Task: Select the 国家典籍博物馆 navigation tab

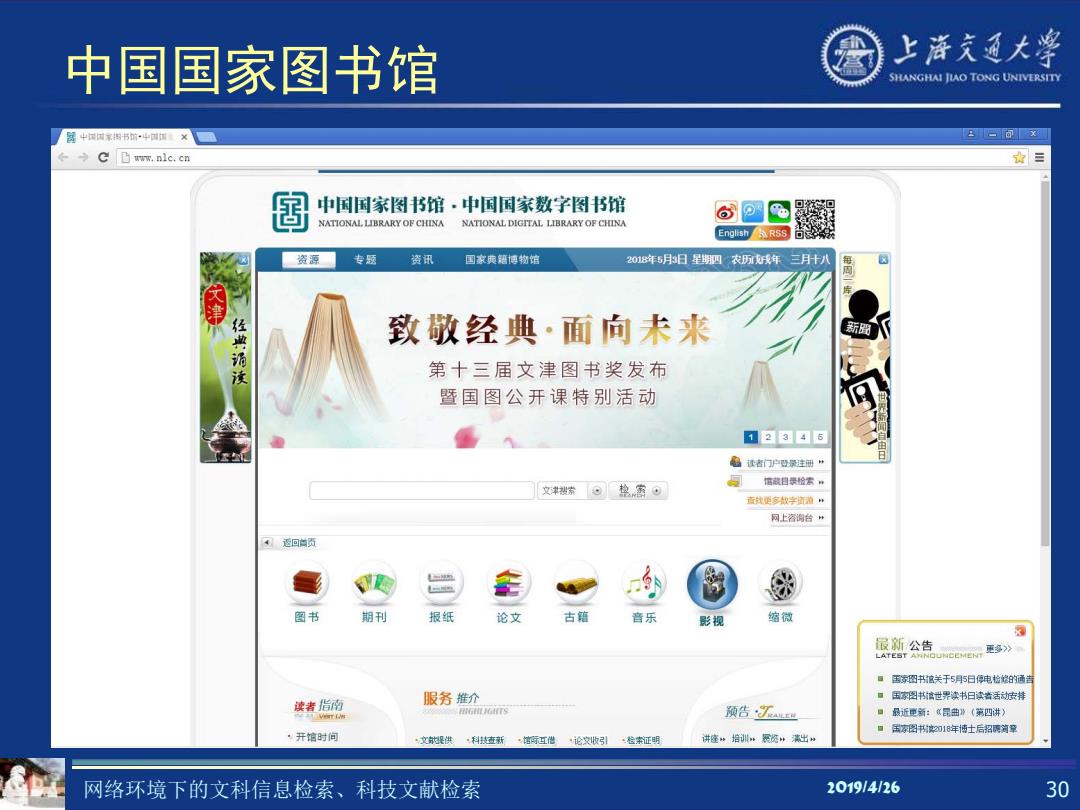Action: [502, 260]
